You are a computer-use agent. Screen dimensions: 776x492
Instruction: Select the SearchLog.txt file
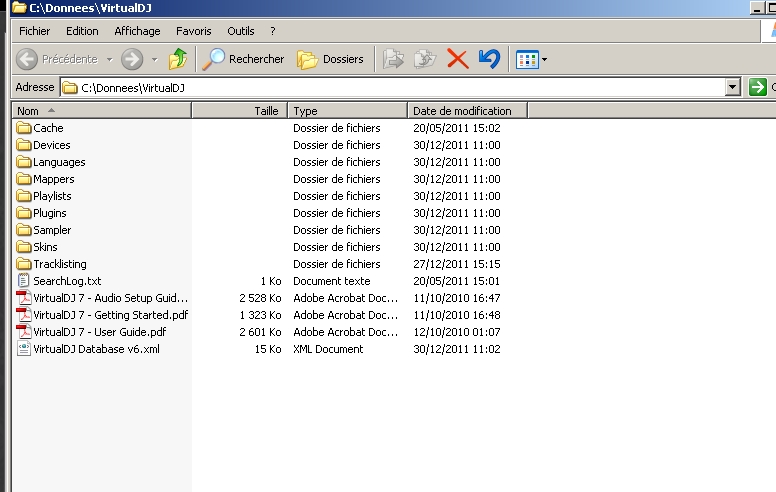click(x=67, y=281)
